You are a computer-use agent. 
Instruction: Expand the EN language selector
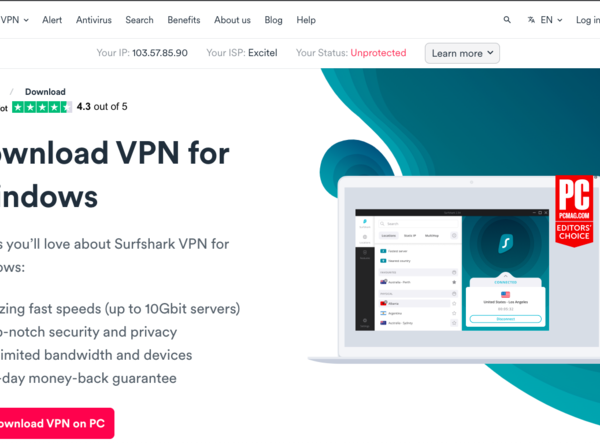coord(551,20)
